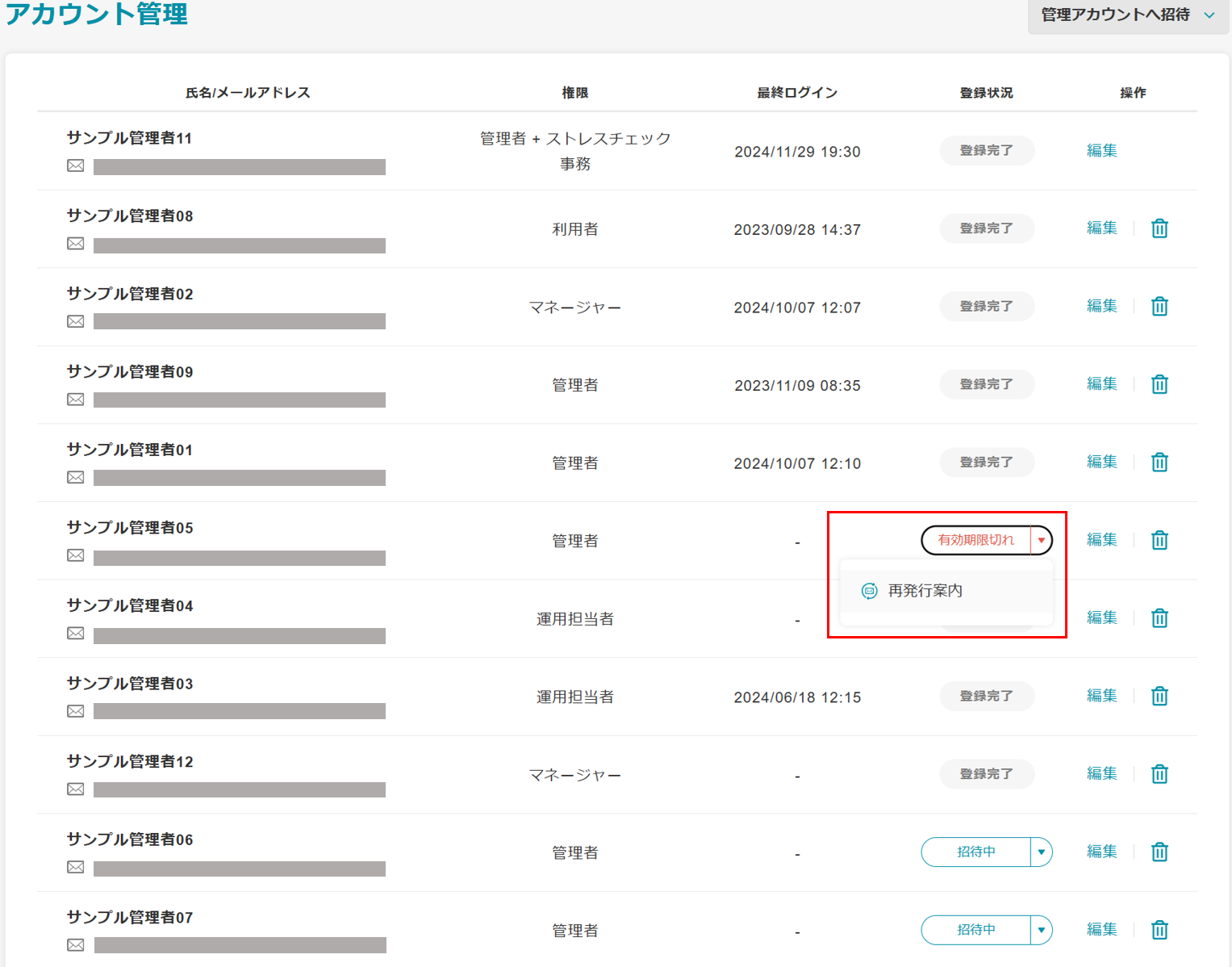Expand 招待中 arrow for サンプル管理者07
1232x967 pixels.
pos(1042,930)
